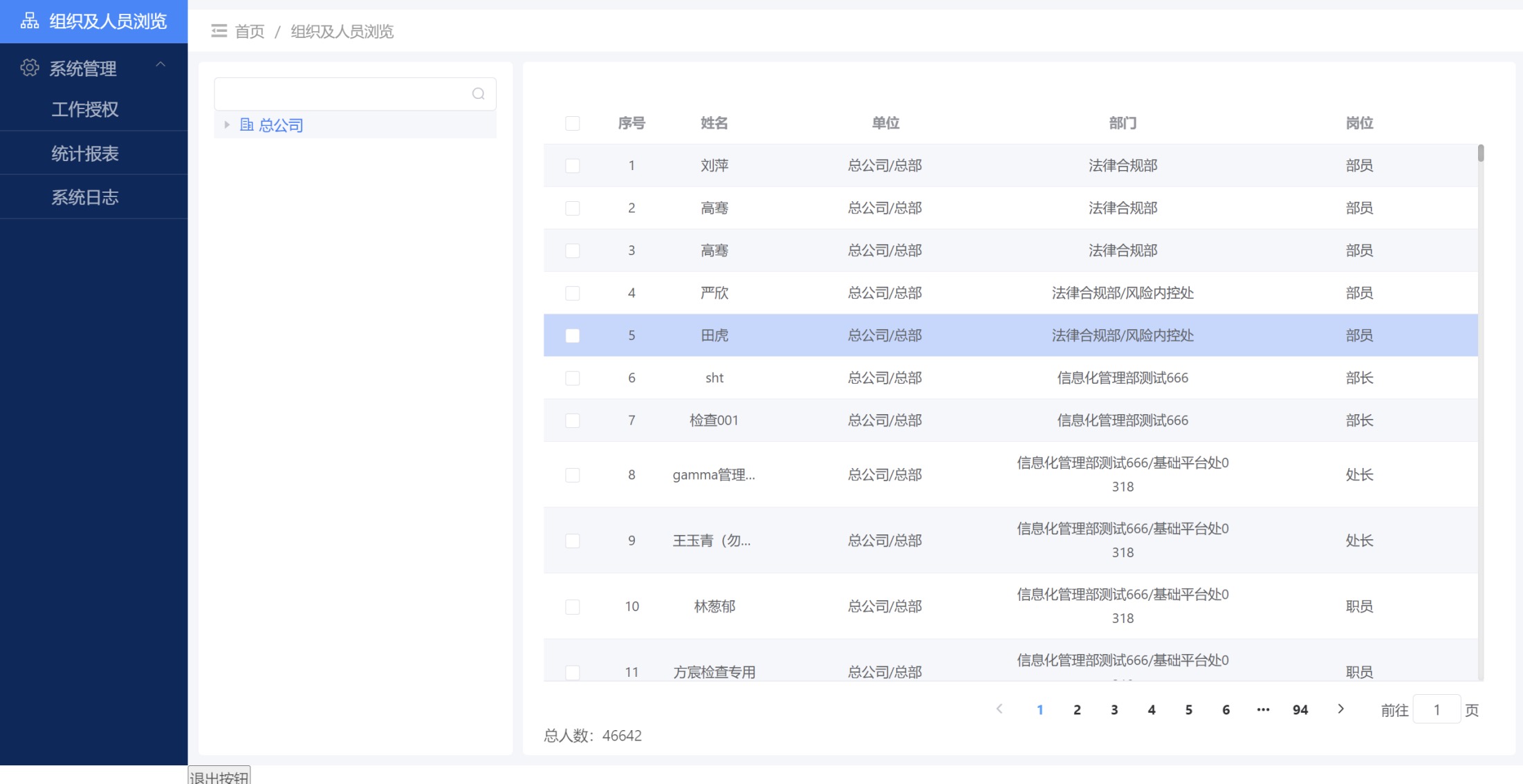Click the name cell 方宸检查专用
Image resolution: width=1523 pixels, height=784 pixels.
click(714, 672)
